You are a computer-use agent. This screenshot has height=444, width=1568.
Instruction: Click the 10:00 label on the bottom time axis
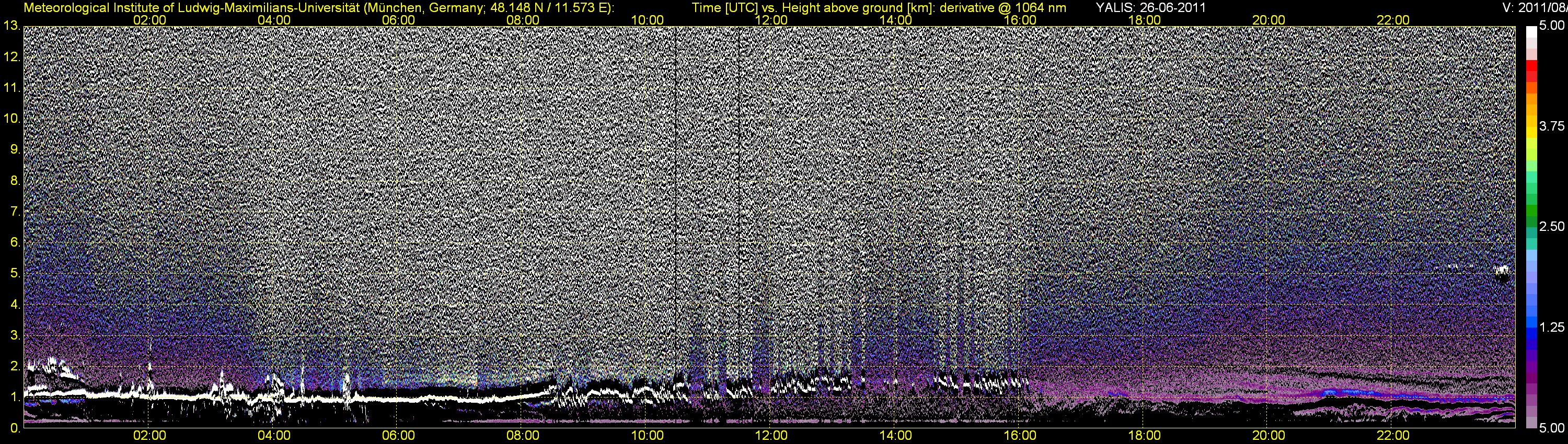(647, 436)
